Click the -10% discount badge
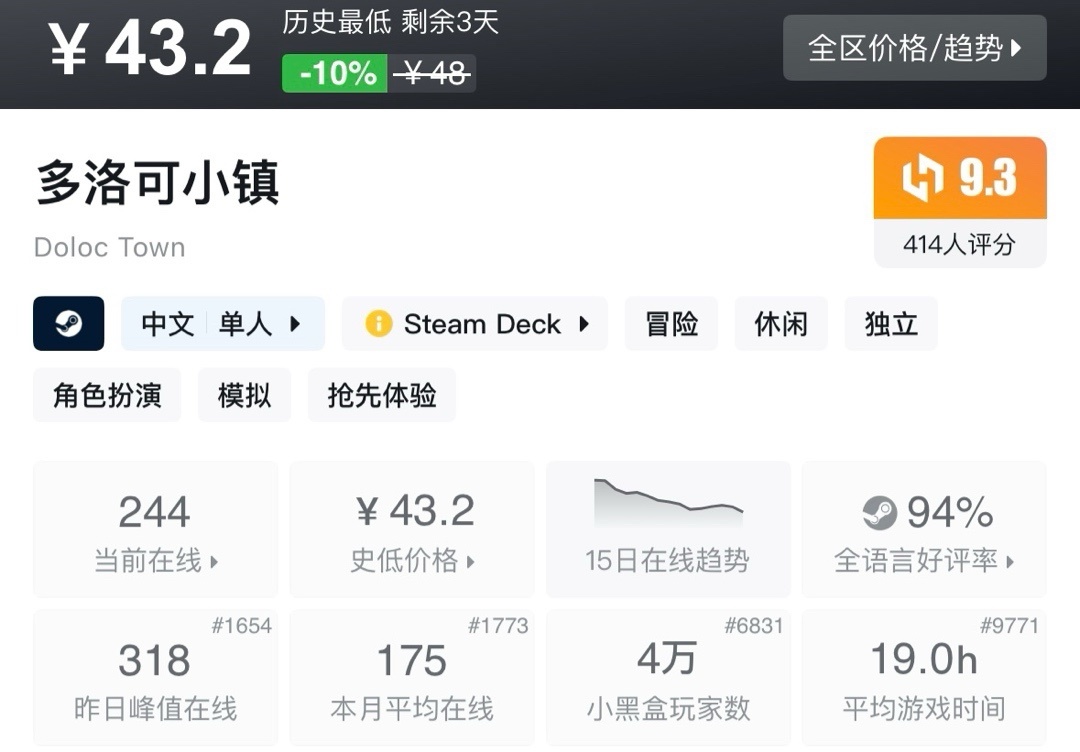The height and width of the screenshot is (752, 1080). tap(335, 73)
